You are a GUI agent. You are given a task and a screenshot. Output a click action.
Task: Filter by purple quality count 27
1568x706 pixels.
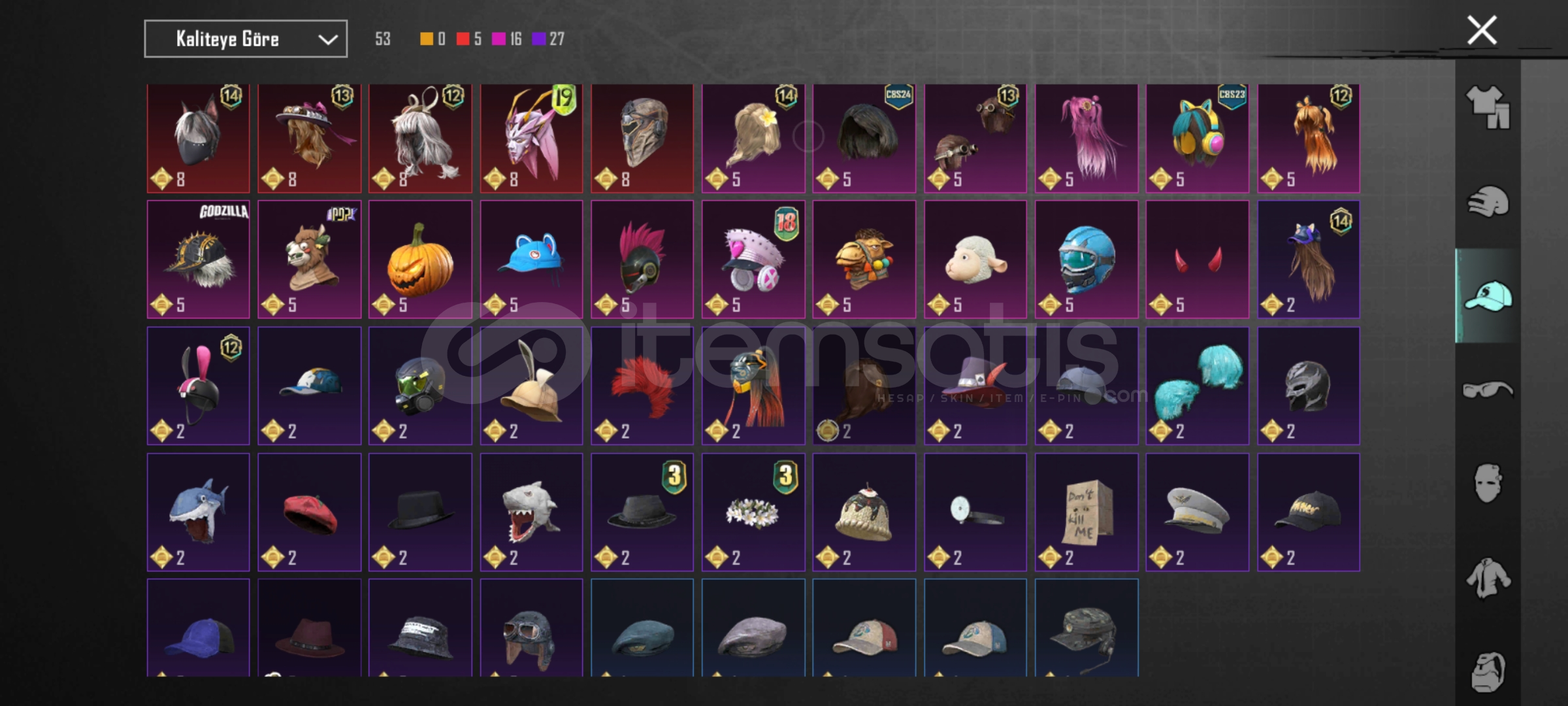[x=549, y=39]
